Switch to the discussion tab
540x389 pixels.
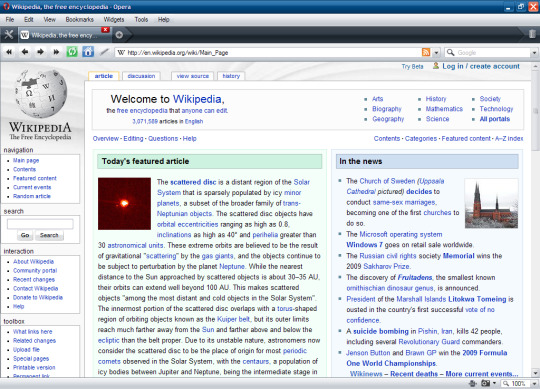click(141, 76)
